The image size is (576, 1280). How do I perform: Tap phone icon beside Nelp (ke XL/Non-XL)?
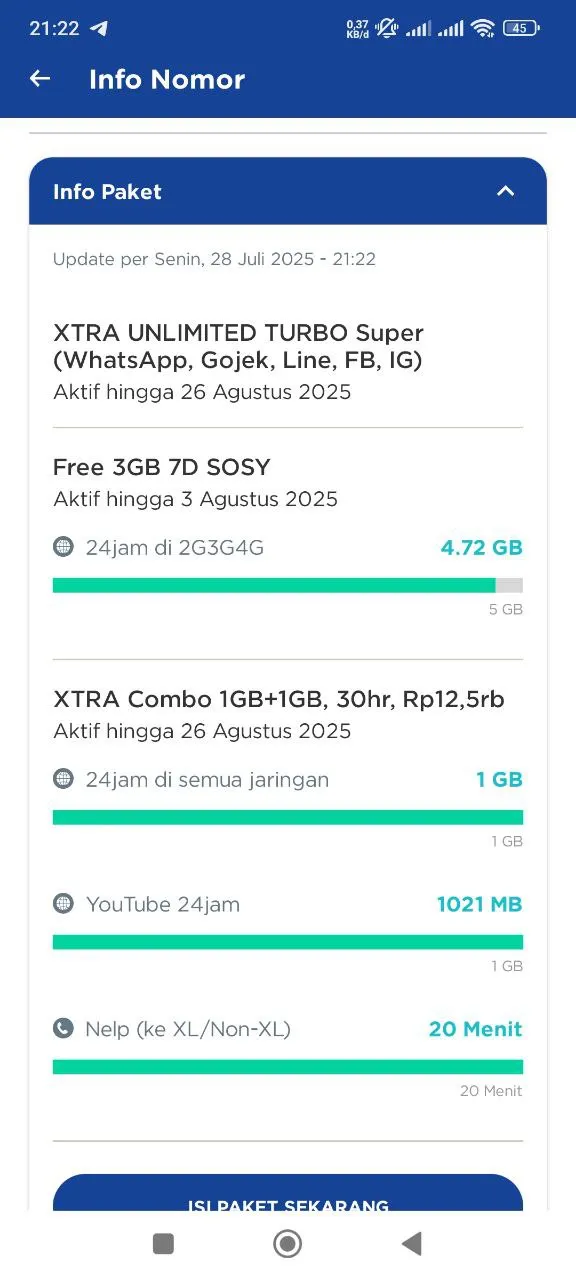pyautogui.click(x=63, y=1028)
